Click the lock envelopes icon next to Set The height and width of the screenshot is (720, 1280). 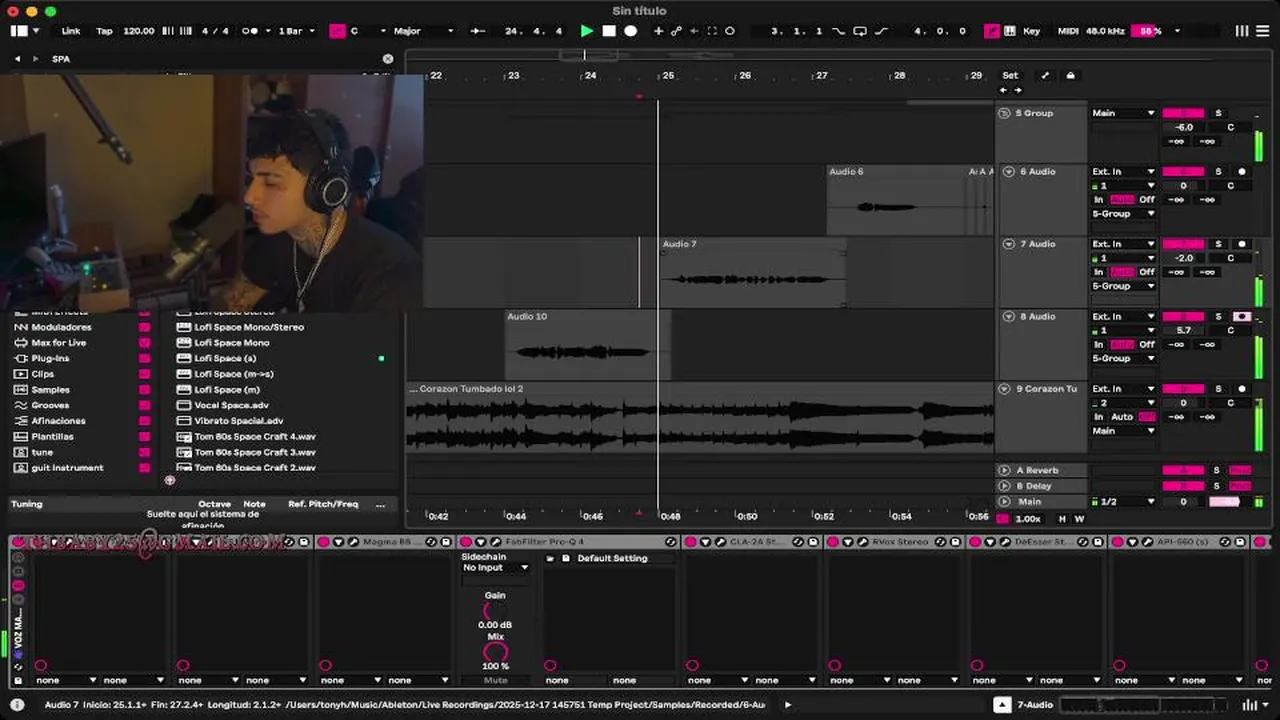click(x=1070, y=75)
